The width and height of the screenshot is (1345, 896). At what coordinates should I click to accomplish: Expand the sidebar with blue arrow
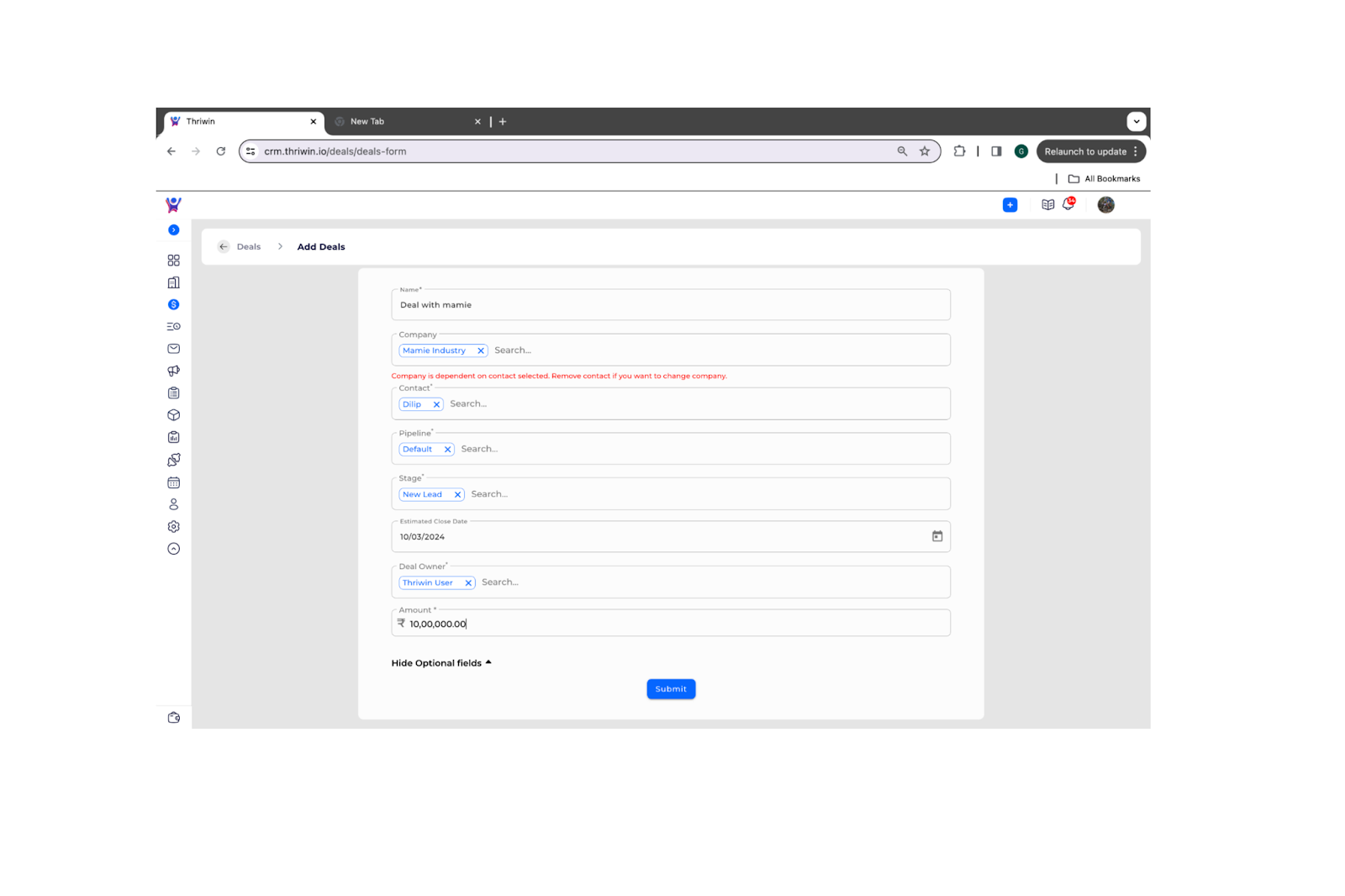[x=173, y=229]
